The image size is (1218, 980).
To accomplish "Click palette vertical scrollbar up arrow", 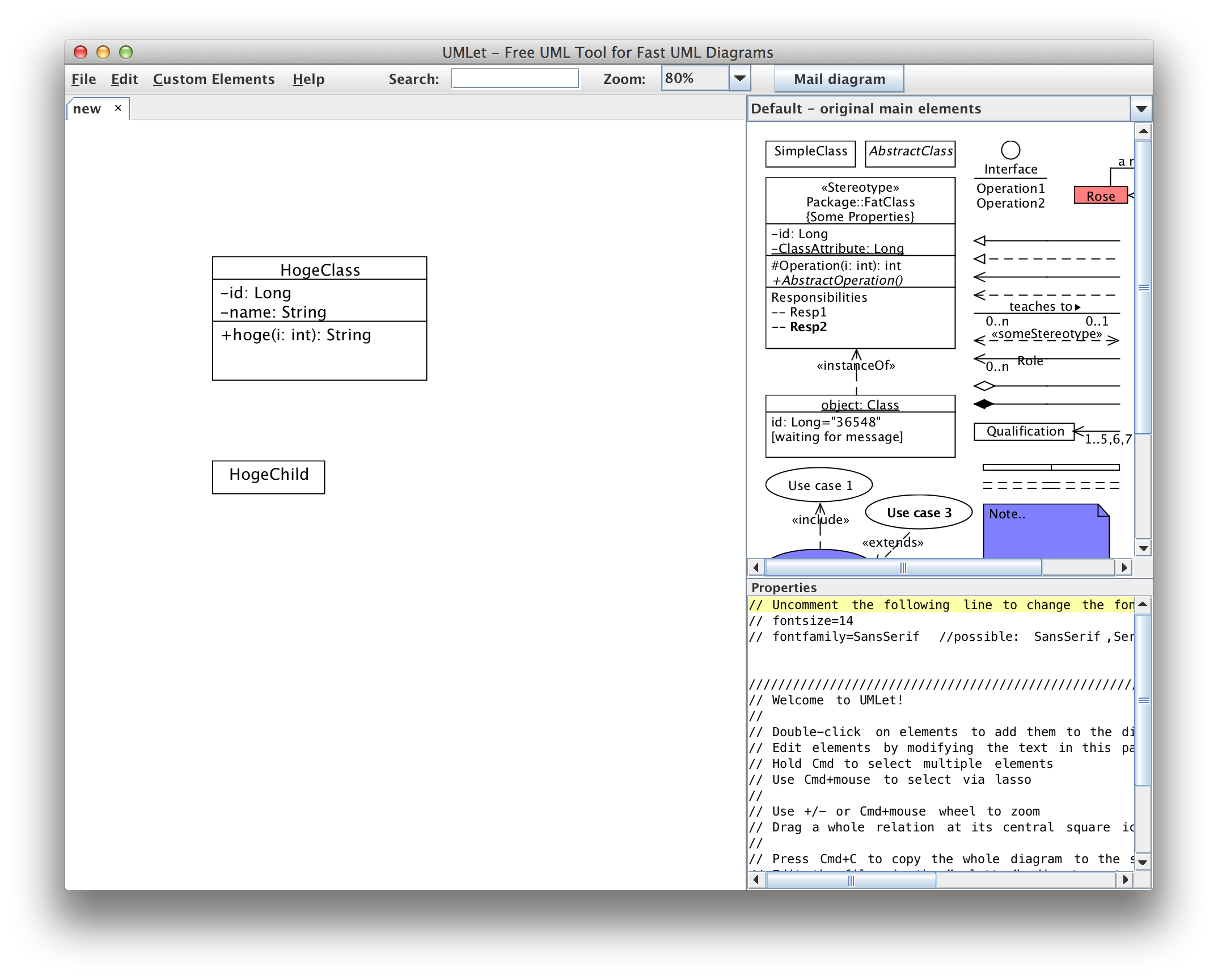I will [x=1143, y=131].
